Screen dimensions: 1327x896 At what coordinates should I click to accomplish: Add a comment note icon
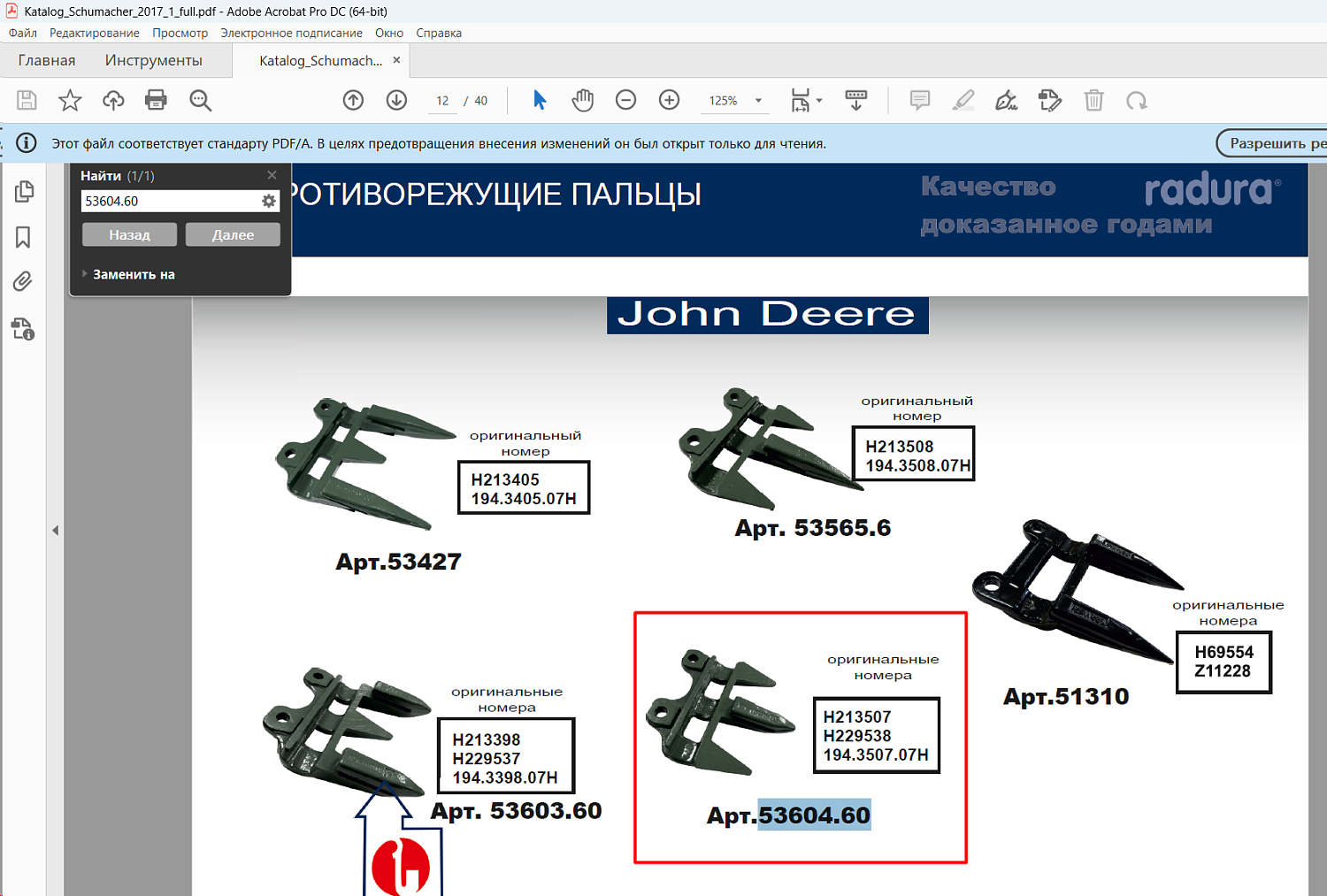pos(920,100)
